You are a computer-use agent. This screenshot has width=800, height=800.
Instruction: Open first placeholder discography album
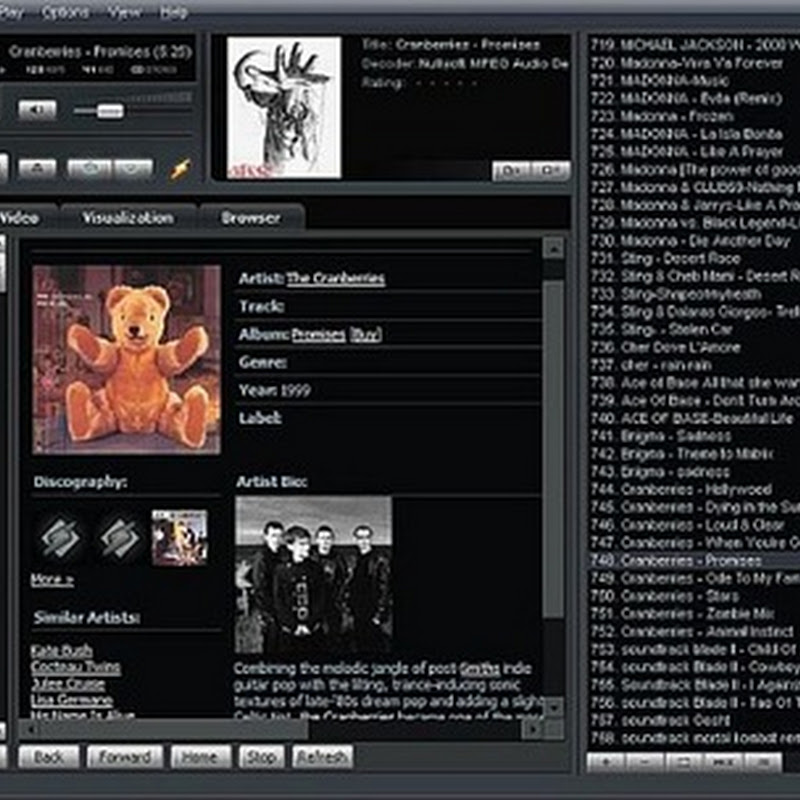point(61,537)
